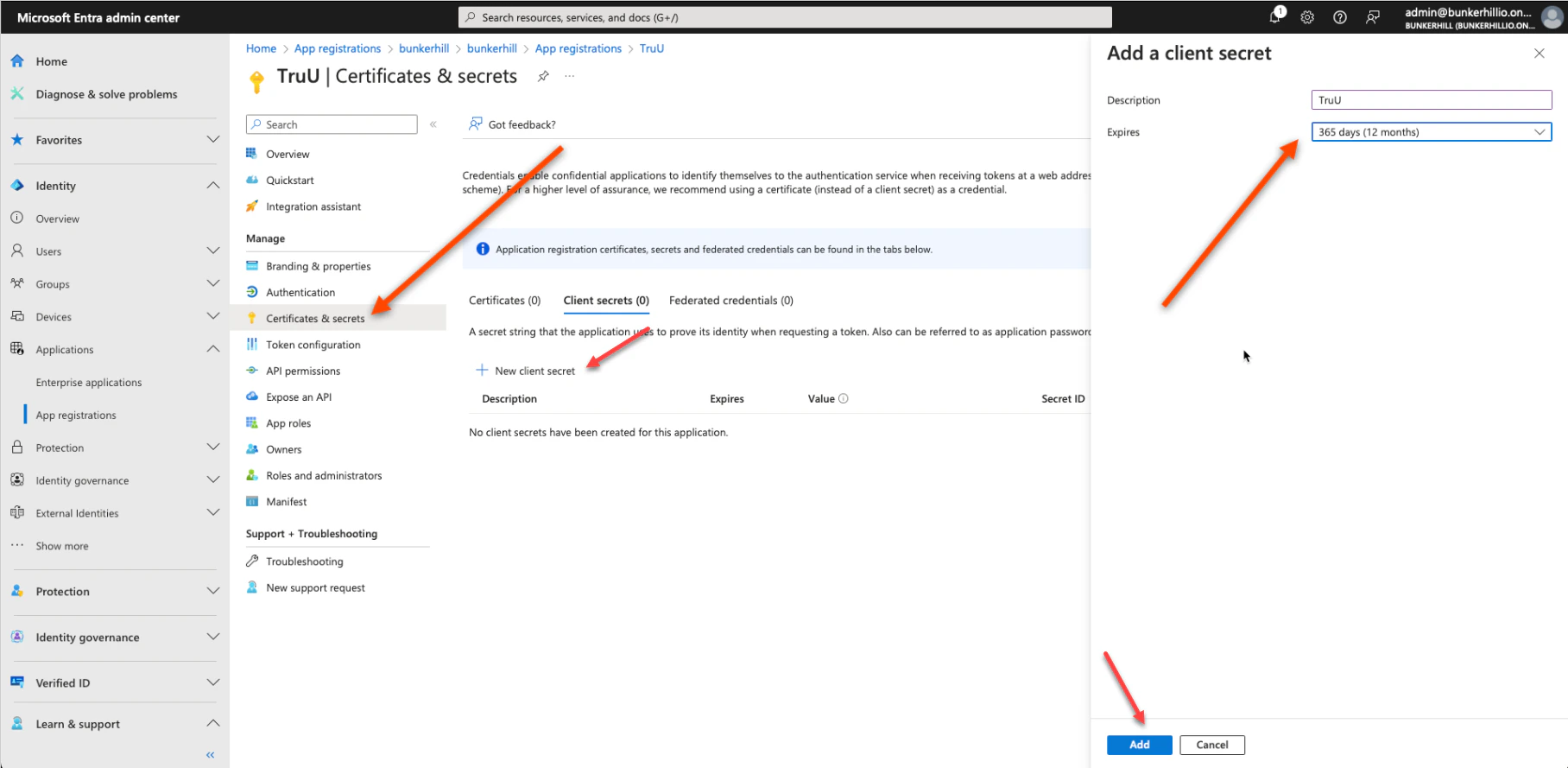Click the resource menu Search box

[332, 124]
